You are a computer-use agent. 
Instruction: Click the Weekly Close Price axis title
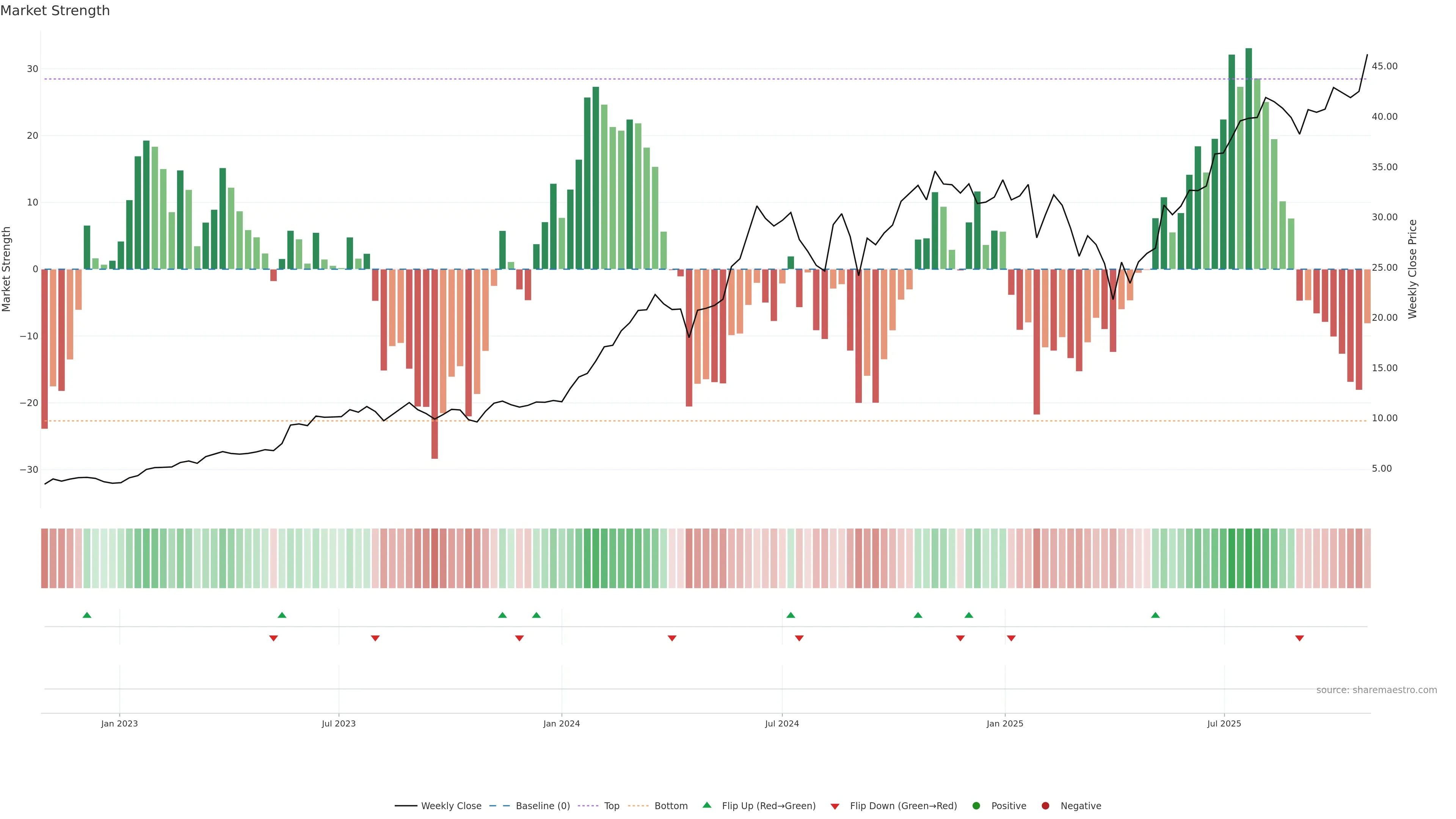coord(1412,269)
